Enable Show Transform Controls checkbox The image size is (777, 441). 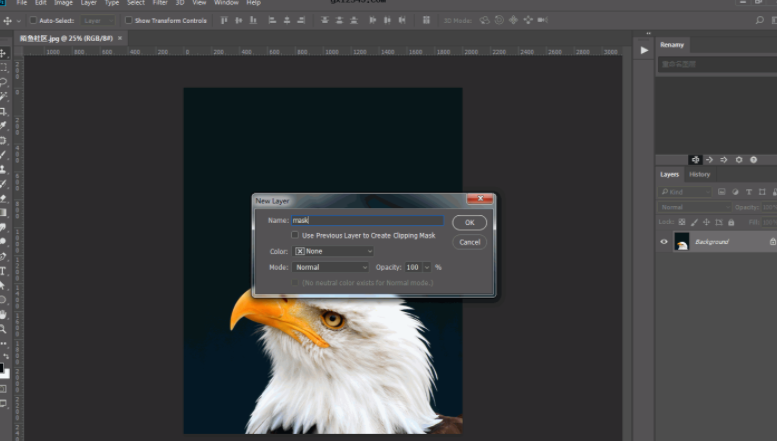point(129,20)
